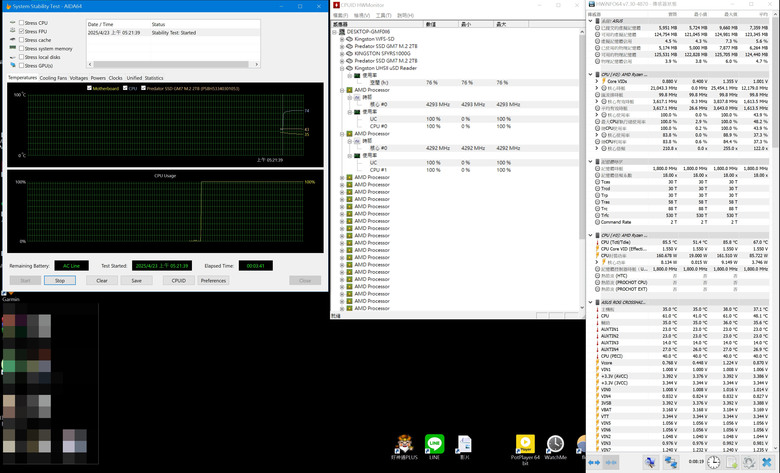Image resolution: width=780 pixels, height=473 pixels.
Task: Toggle the Motherboard graph checkbox
Action: [89, 88]
